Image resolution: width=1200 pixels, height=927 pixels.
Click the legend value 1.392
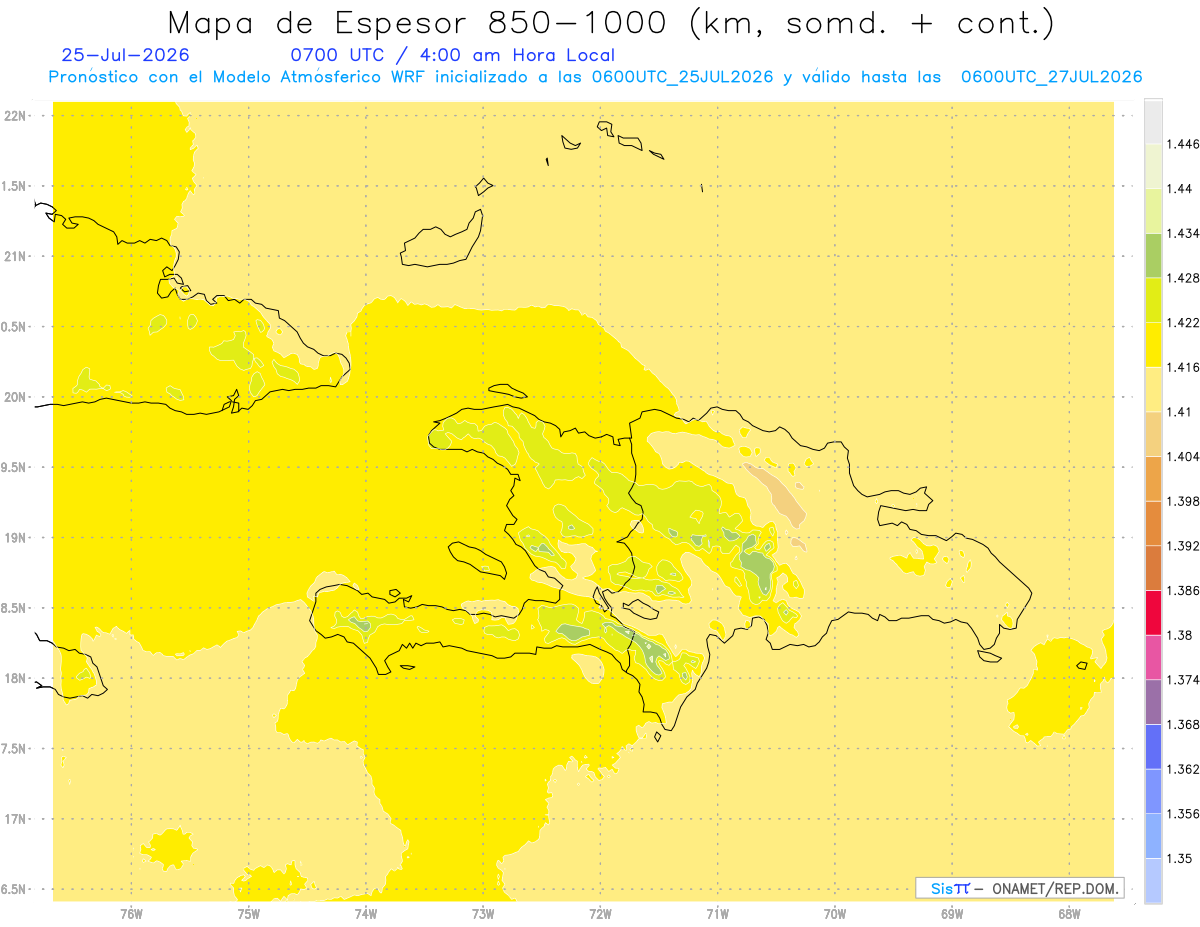(1183, 546)
